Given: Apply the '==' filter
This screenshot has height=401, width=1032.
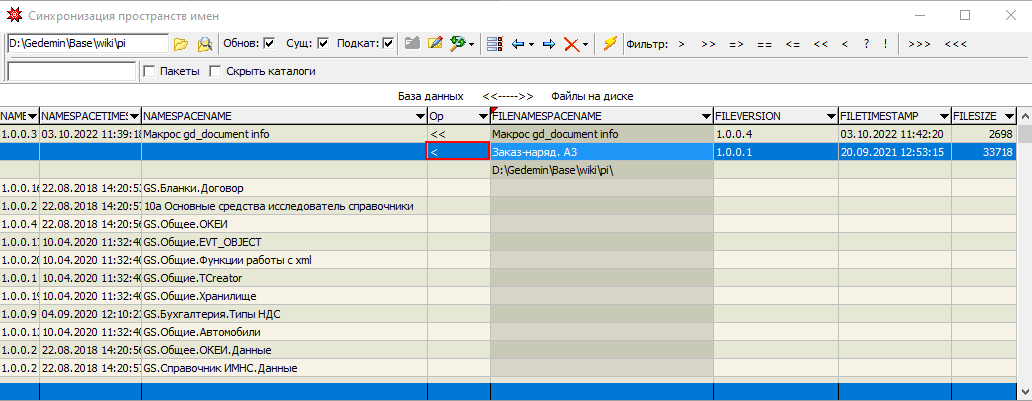Looking at the screenshot, I should [764, 44].
